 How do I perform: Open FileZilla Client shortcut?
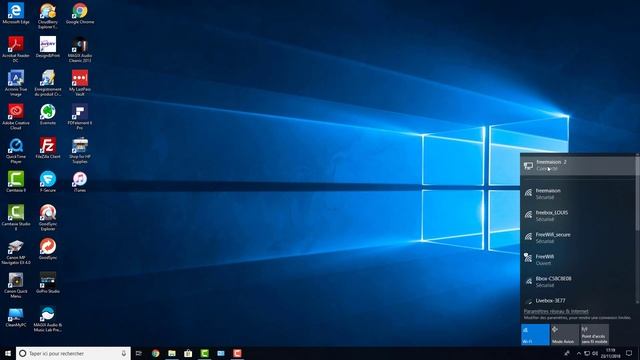[x=48, y=148]
